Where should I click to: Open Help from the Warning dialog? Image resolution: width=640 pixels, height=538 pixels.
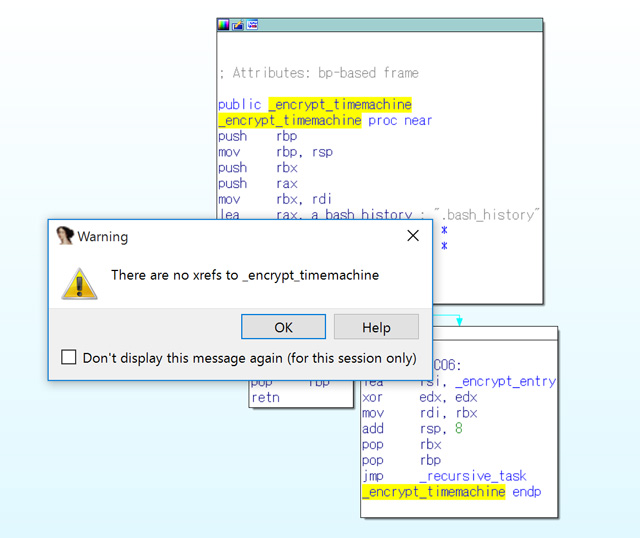pos(376,327)
